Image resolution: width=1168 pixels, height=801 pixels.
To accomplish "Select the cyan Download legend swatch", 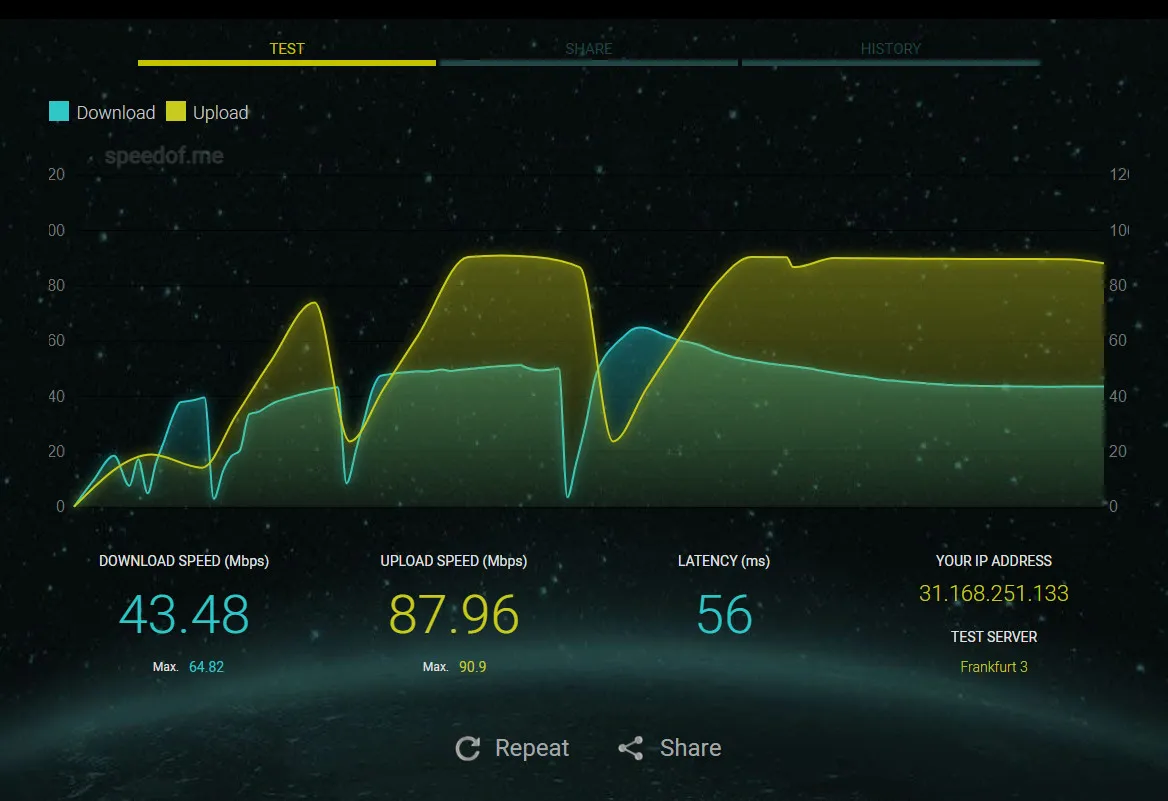I will tap(59, 111).
